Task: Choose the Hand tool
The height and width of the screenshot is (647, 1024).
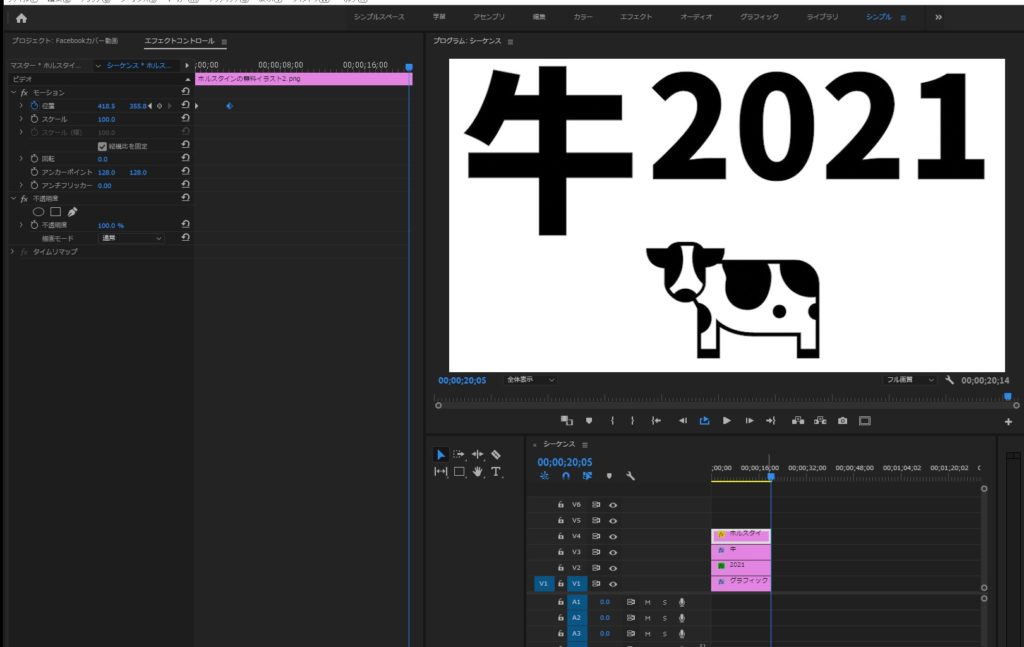Action: click(478, 471)
